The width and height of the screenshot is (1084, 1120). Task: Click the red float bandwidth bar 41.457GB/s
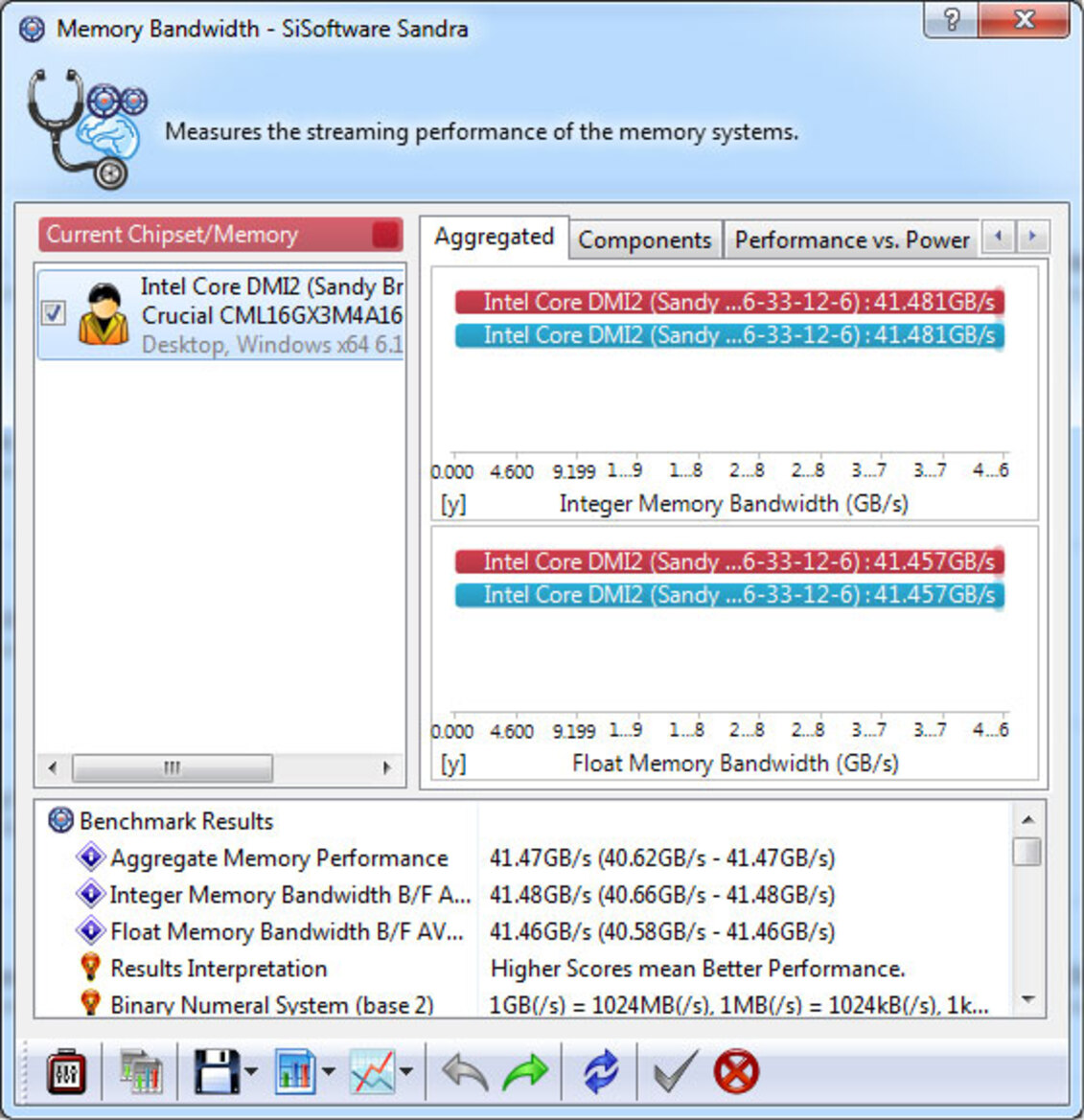click(x=729, y=561)
